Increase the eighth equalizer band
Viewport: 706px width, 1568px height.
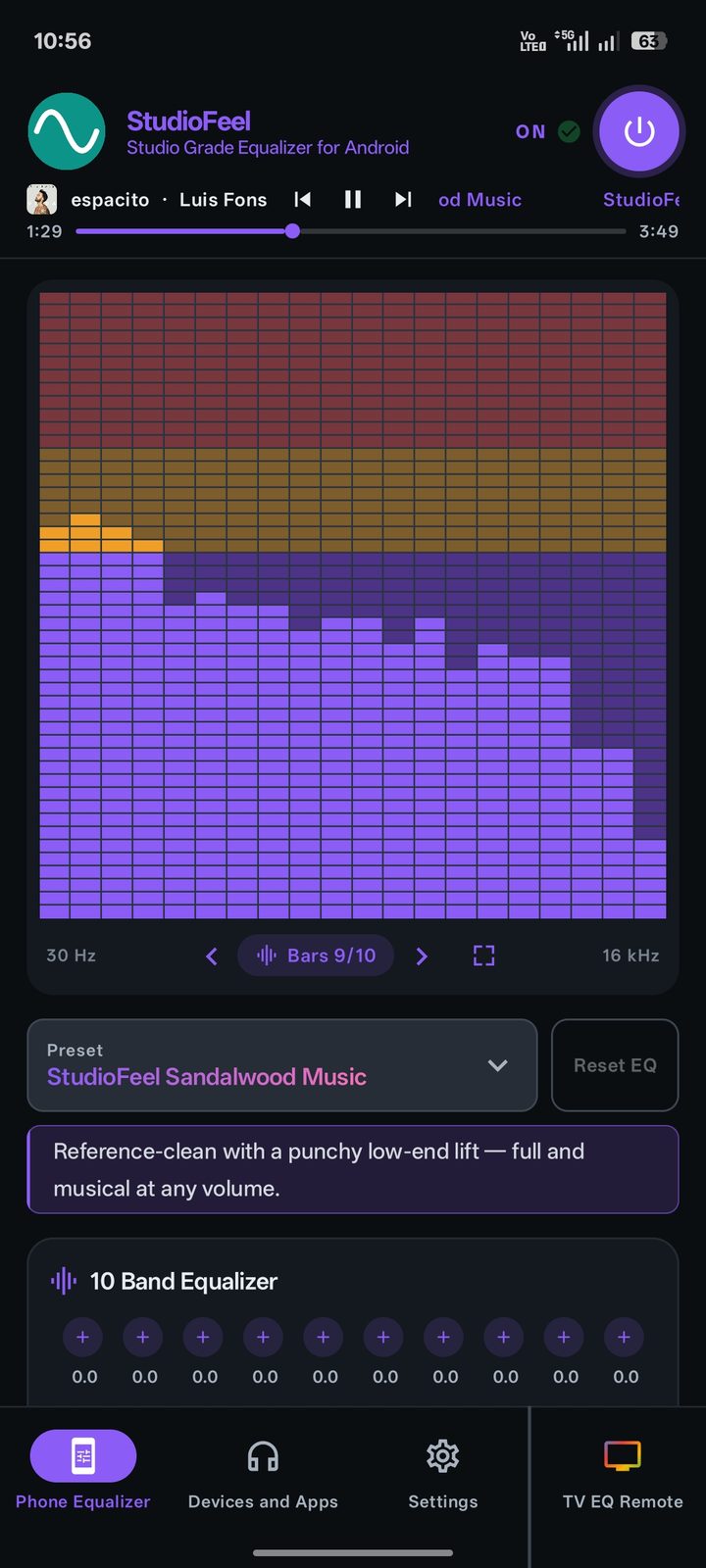(x=503, y=1338)
